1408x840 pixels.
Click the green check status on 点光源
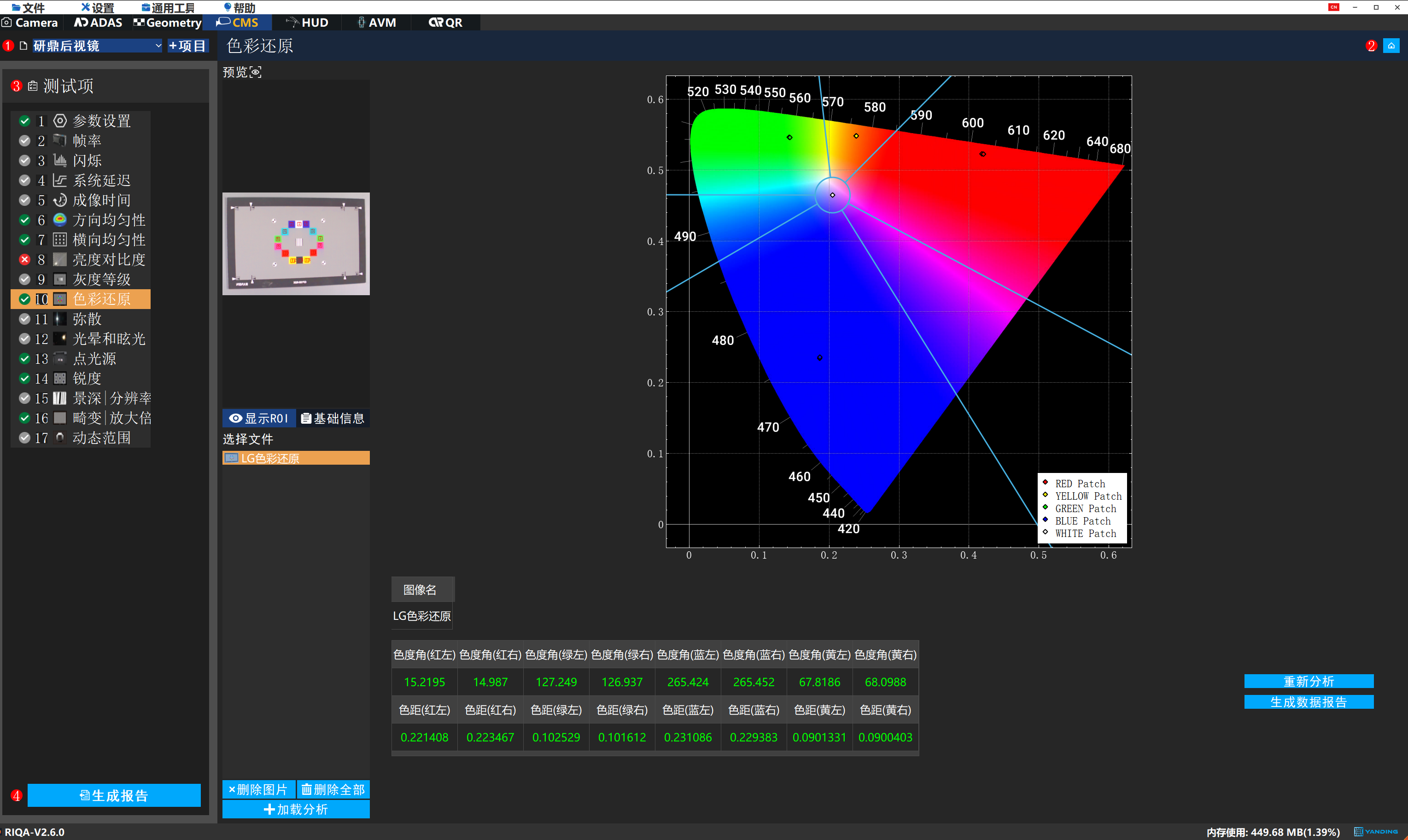pos(24,358)
